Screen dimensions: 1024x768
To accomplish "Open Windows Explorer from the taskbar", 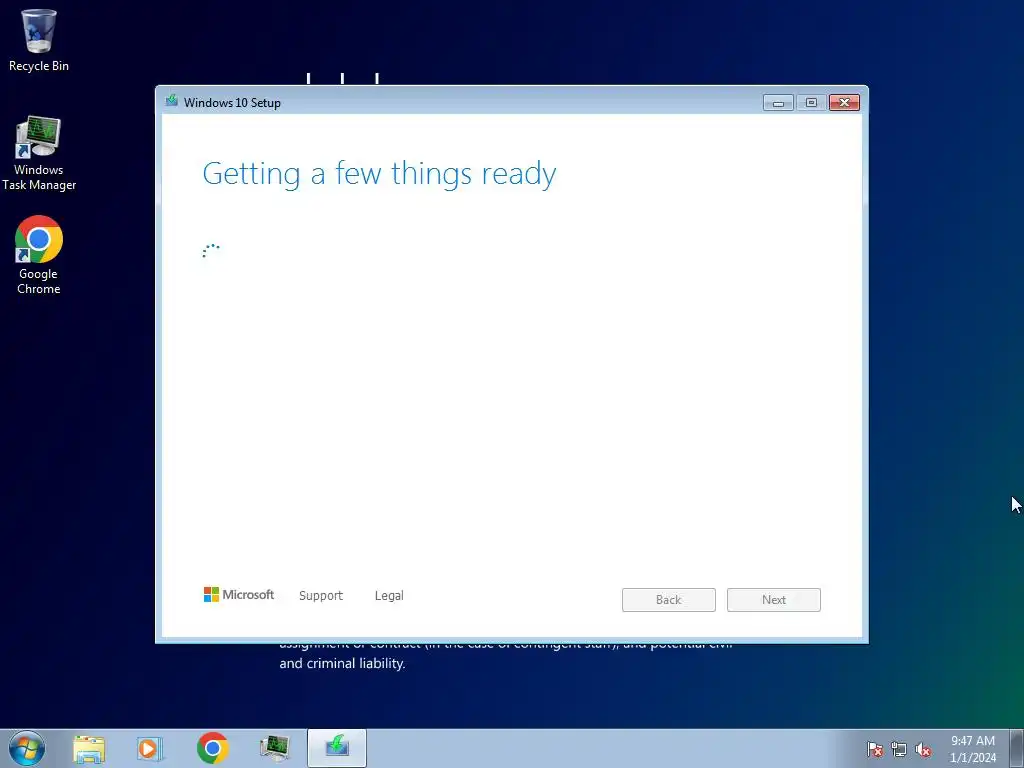I will coord(89,748).
